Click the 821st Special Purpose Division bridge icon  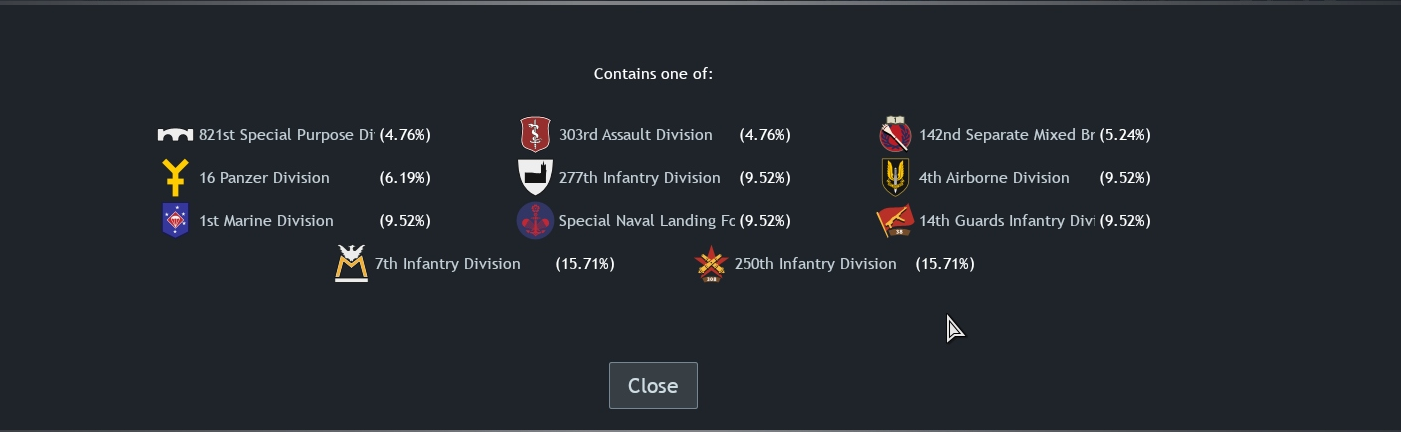point(175,135)
